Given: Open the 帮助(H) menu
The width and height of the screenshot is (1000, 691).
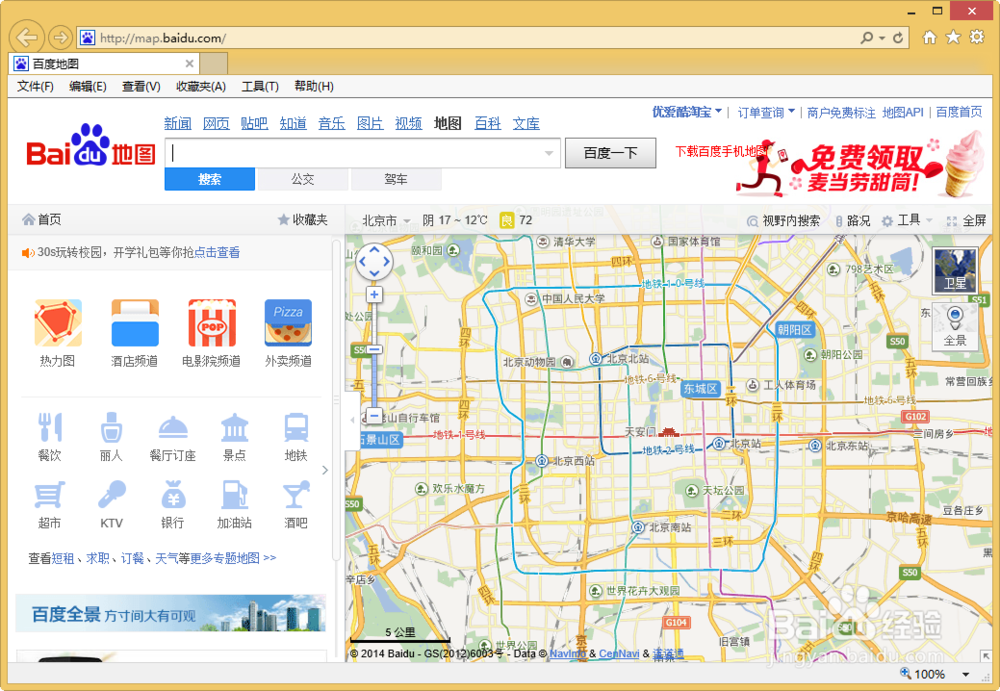Looking at the screenshot, I should [314, 86].
